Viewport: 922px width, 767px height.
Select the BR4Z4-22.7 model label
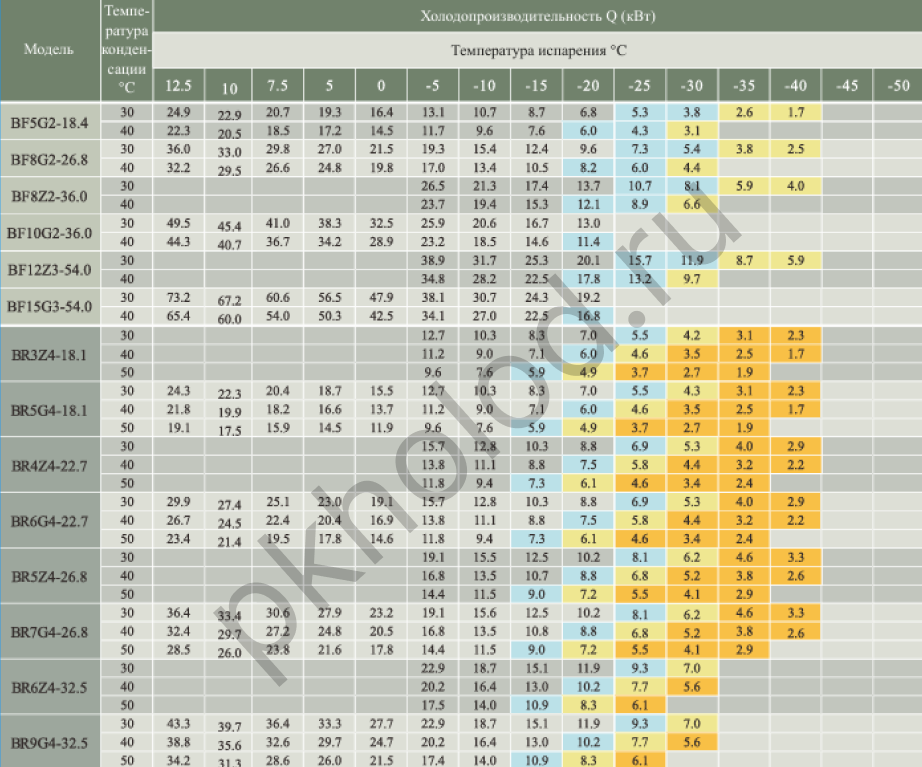(x=49, y=465)
